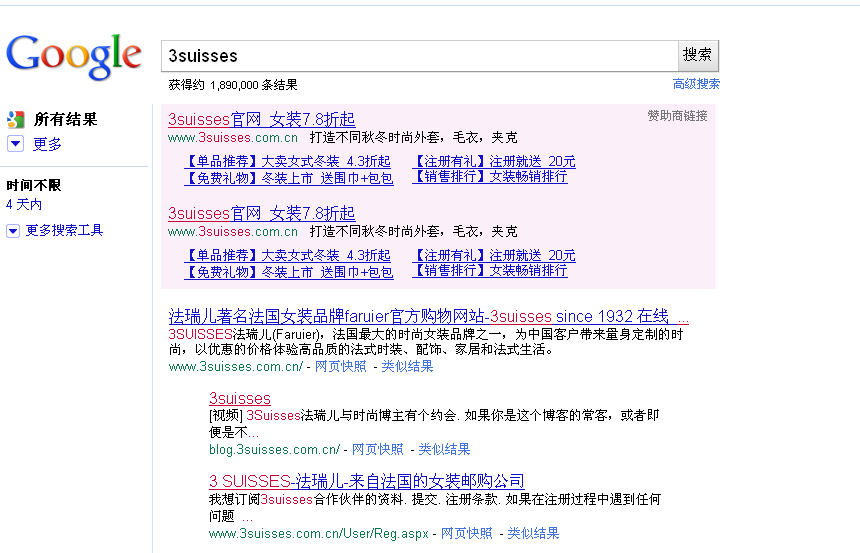The image size is (860, 553).
Task: Select 所有结果 in the sidebar
Action: pyautogui.click(x=65, y=119)
